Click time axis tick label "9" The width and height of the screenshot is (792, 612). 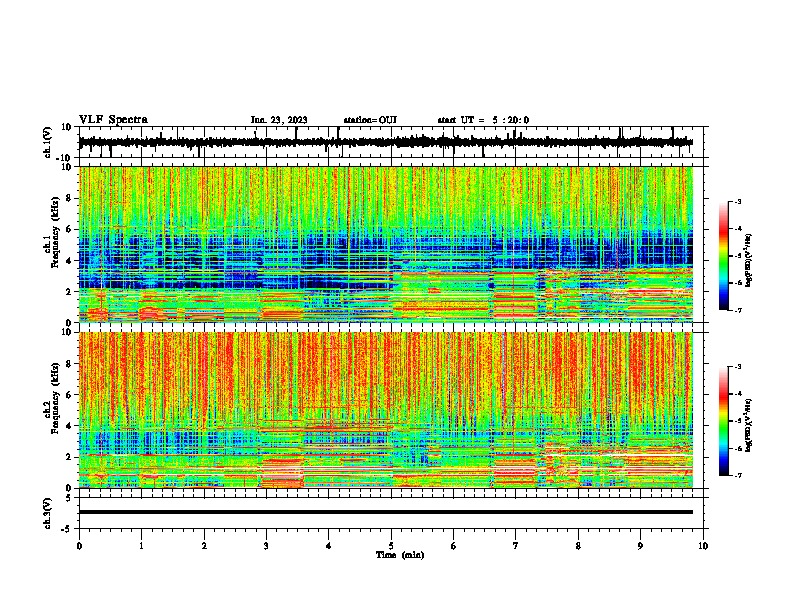click(640, 546)
